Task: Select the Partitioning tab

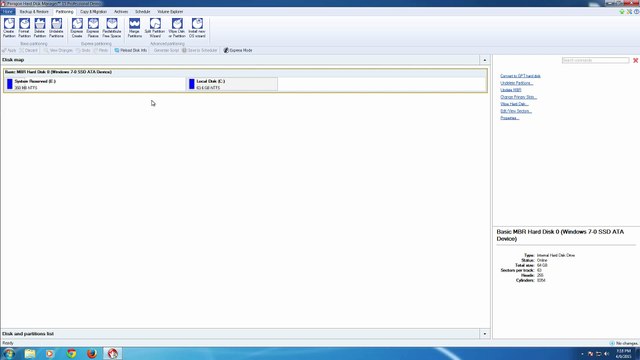Action: [64, 12]
